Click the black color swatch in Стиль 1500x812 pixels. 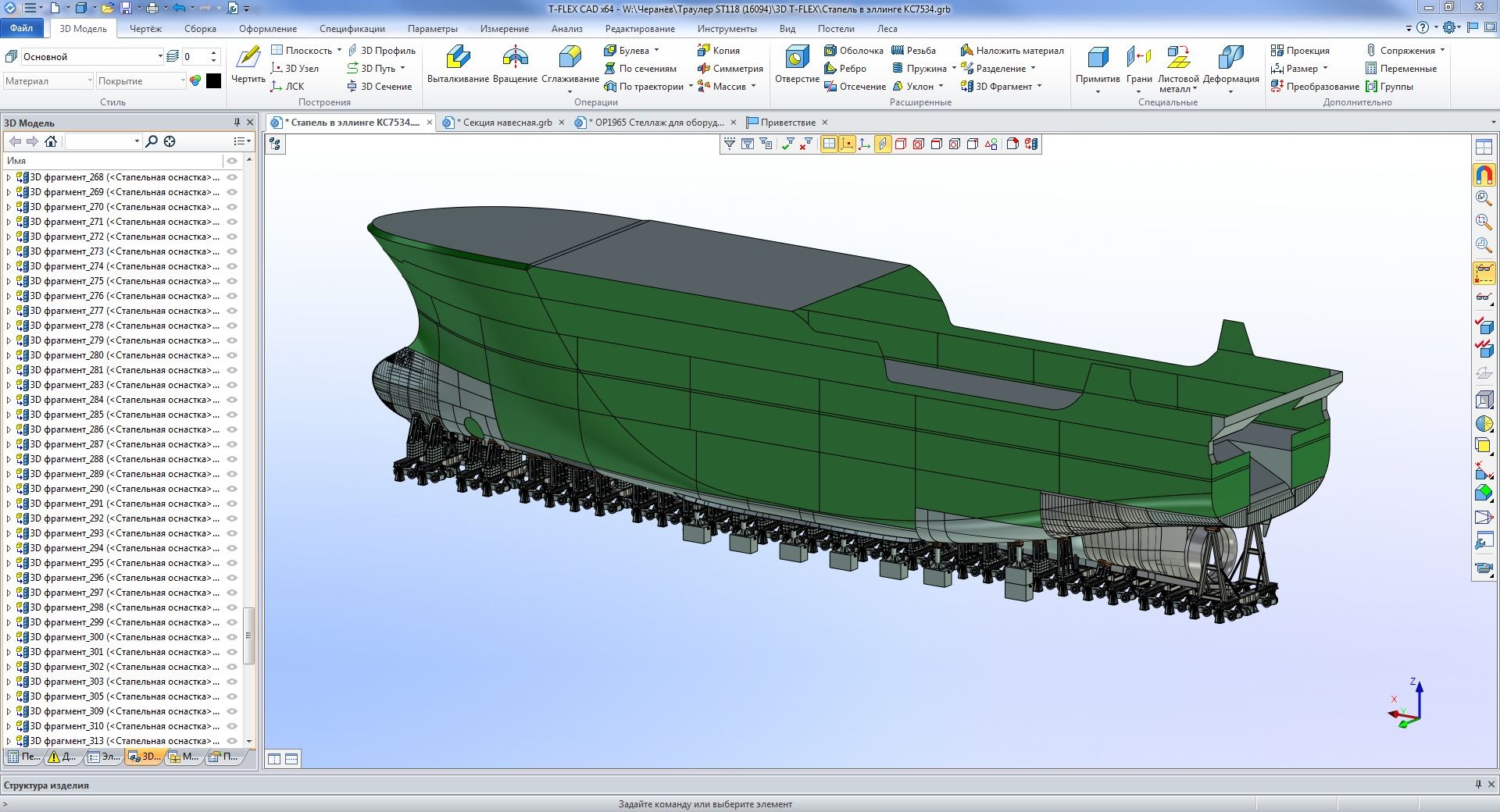pos(213,81)
